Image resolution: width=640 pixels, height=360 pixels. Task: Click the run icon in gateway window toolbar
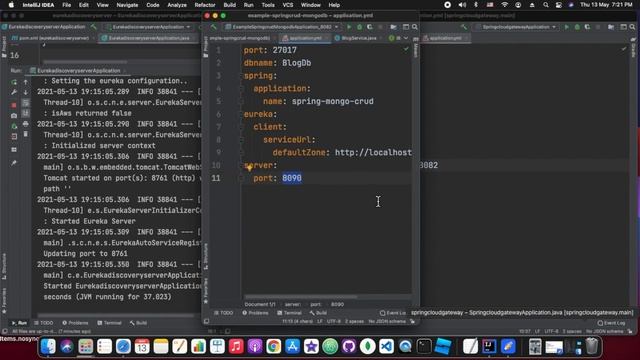pos(567,27)
